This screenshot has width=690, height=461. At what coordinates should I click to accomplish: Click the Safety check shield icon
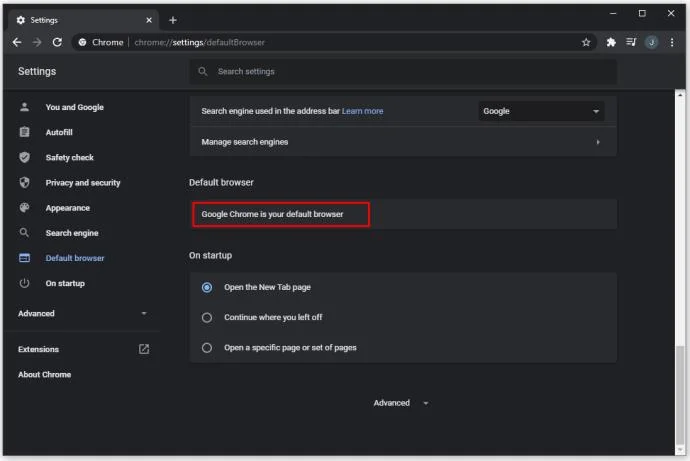[25, 157]
